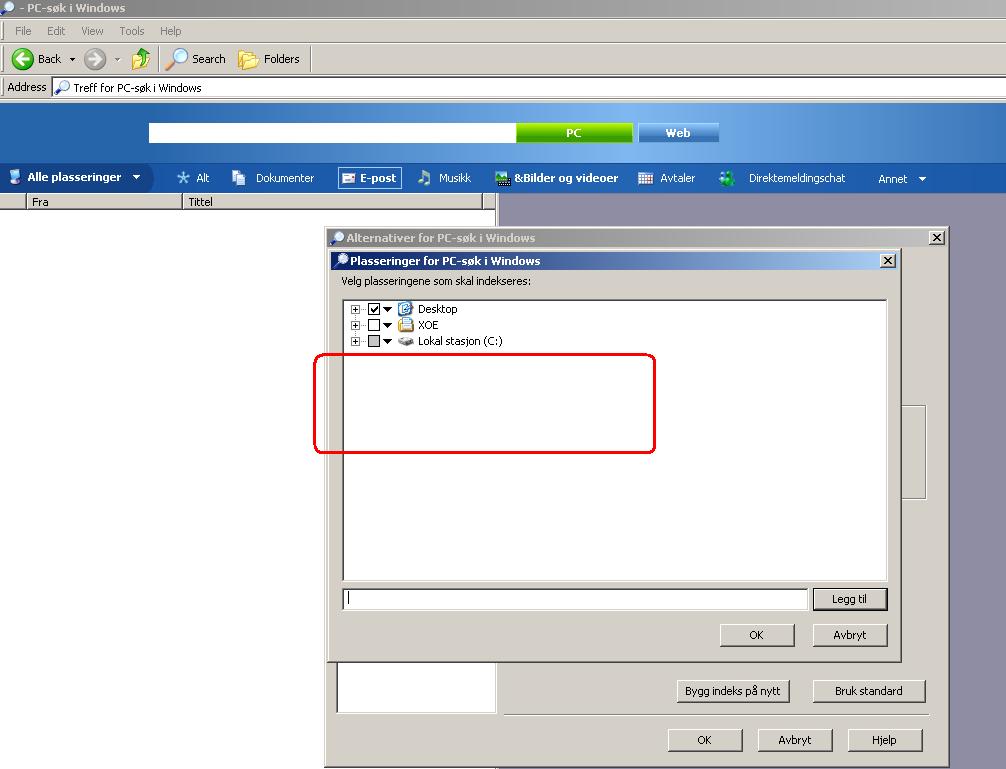This screenshot has height=769, width=1006.
Task: Select the XOE folder icon
Action: 405,325
